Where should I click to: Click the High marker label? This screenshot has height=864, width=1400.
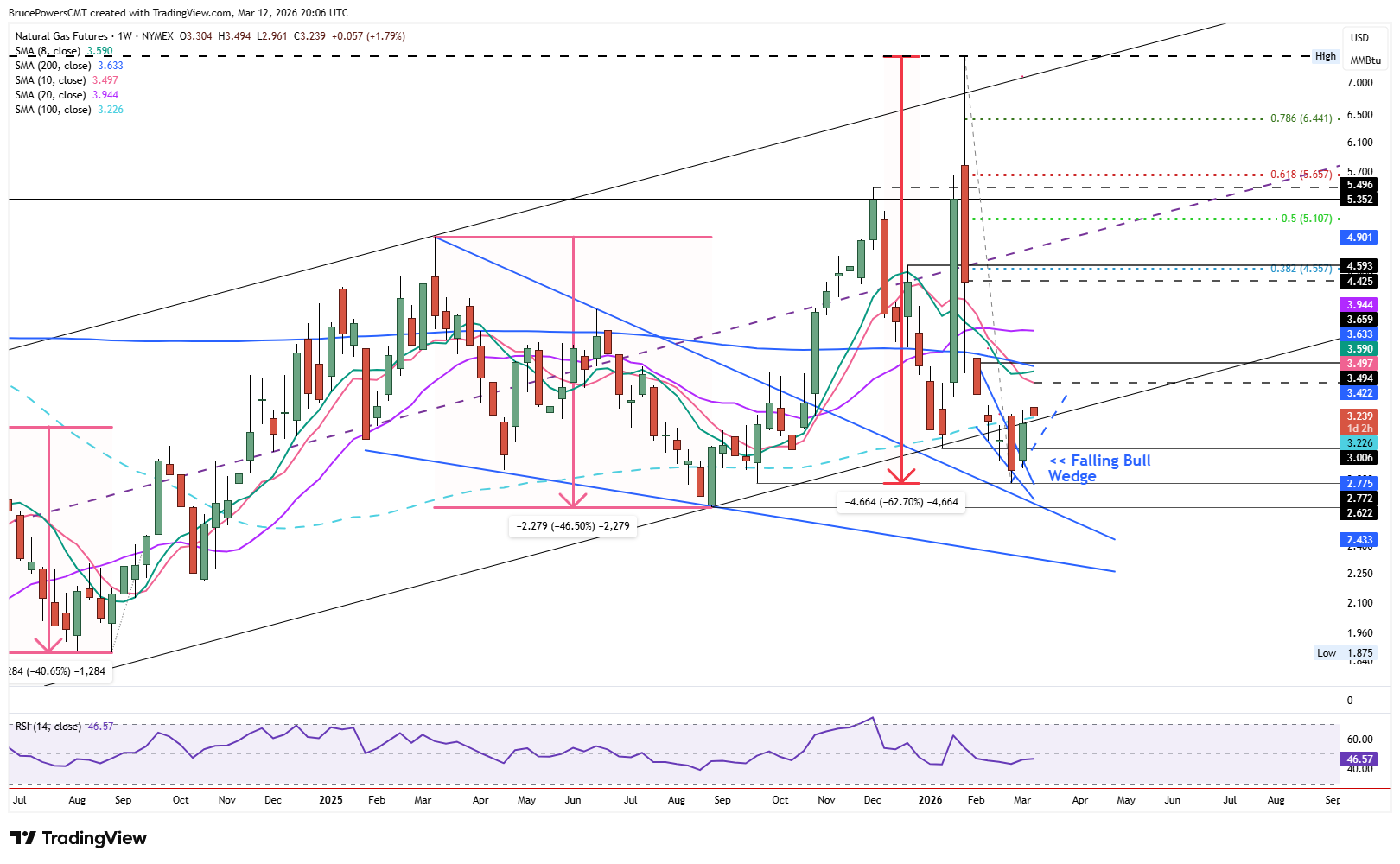coord(1325,56)
